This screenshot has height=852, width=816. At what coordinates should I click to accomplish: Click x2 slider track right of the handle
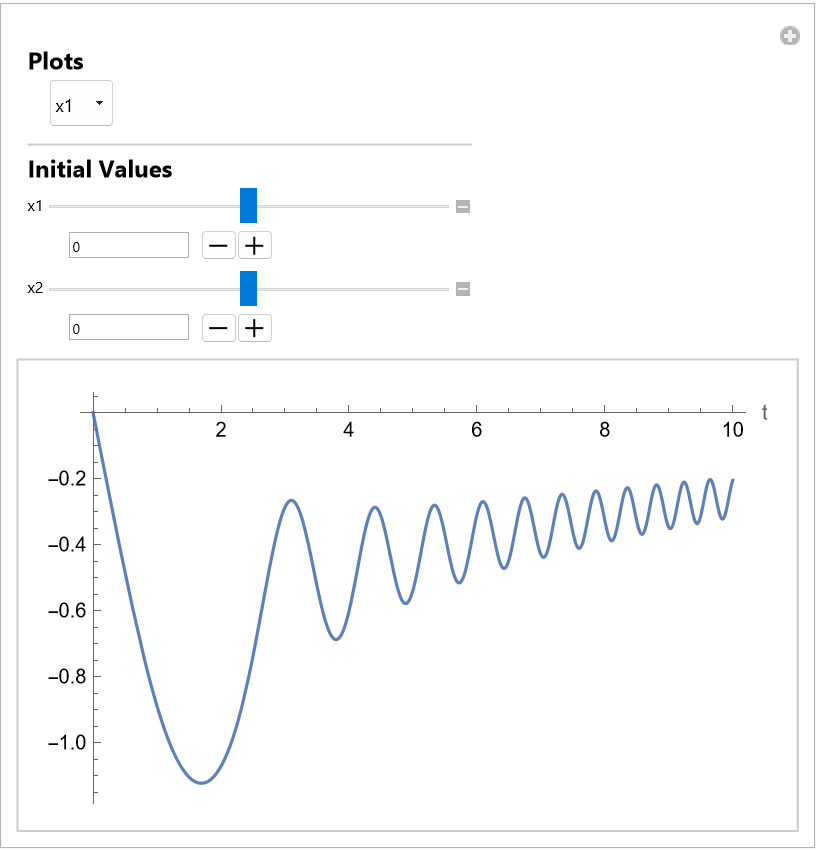350,289
